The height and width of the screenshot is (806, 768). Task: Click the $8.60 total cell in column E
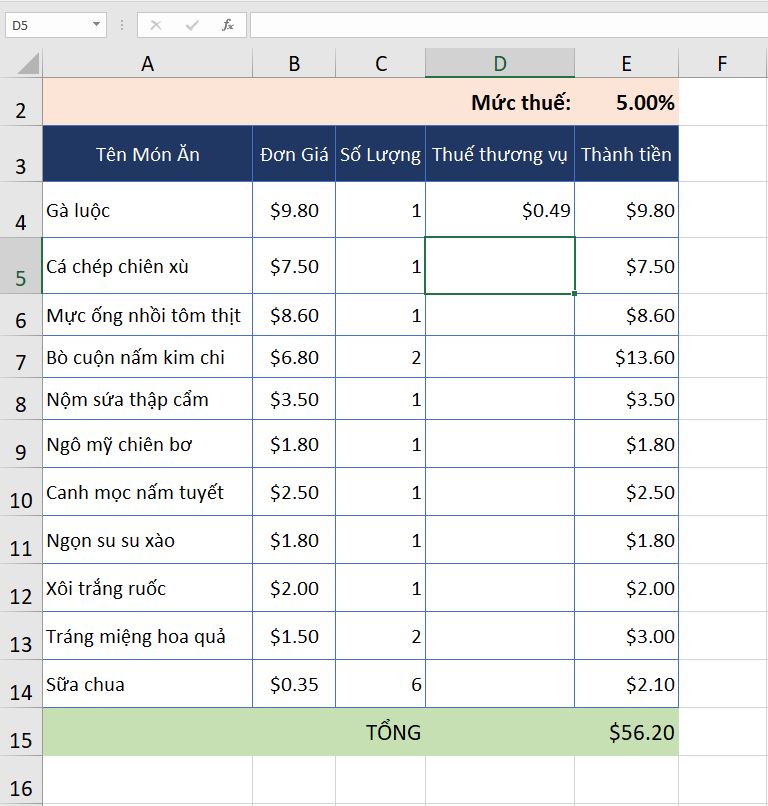(x=627, y=315)
